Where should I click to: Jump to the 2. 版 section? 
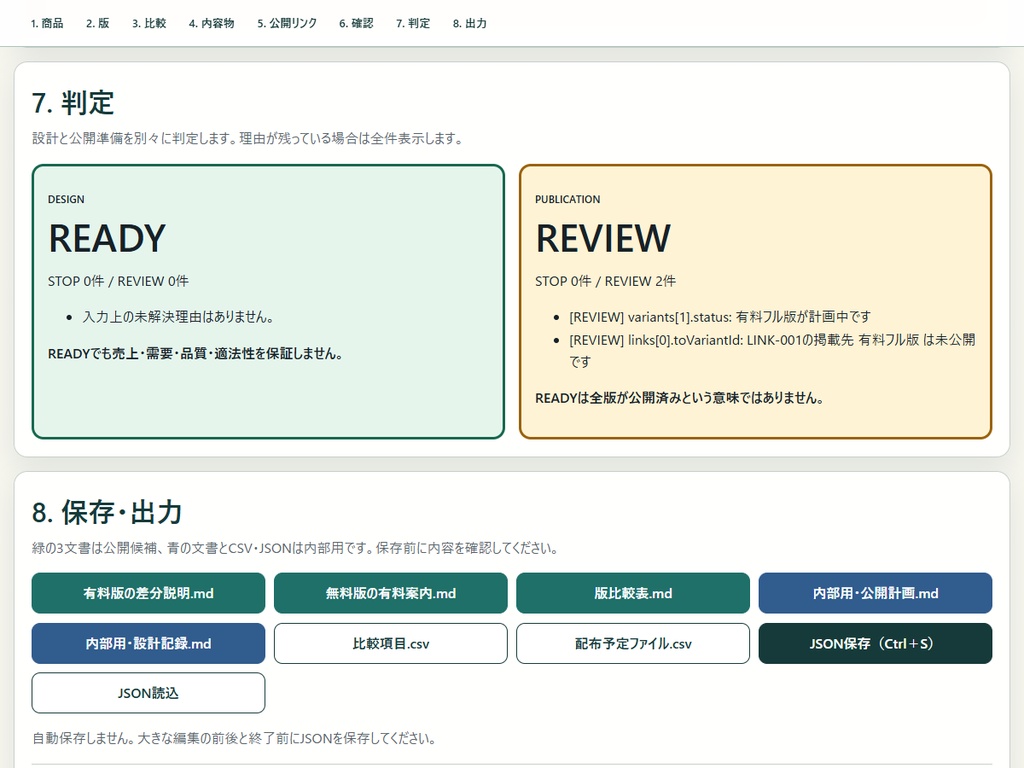[97, 24]
